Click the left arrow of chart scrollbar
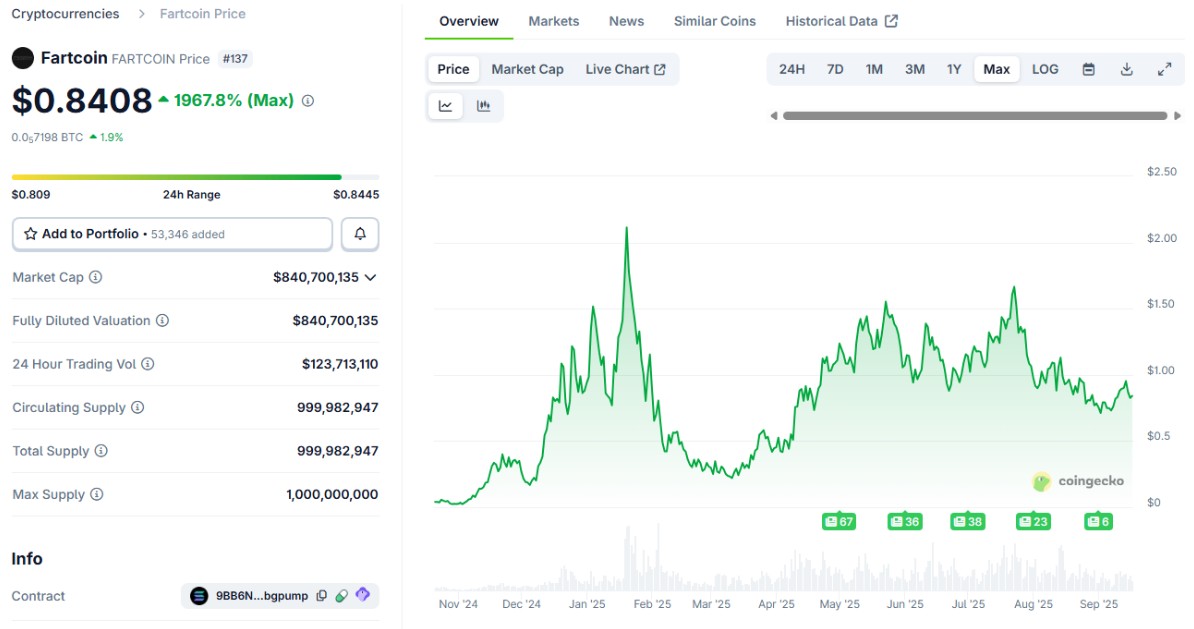 [x=773, y=116]
